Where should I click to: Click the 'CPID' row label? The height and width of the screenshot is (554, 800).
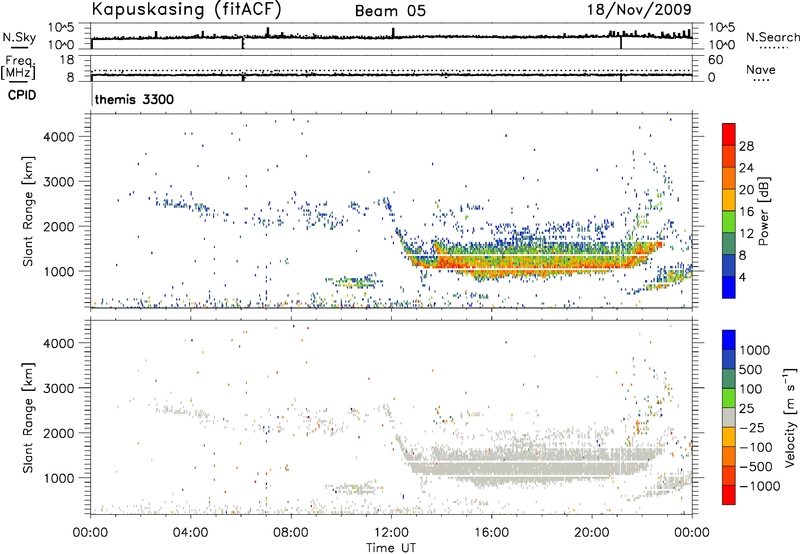[x=22, y=95]
